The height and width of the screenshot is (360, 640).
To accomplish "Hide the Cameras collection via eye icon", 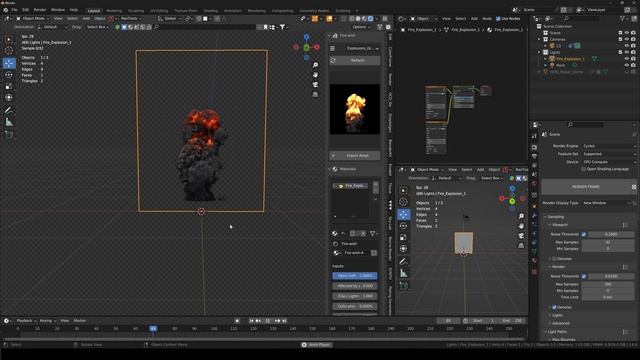I will coord(627,39).
